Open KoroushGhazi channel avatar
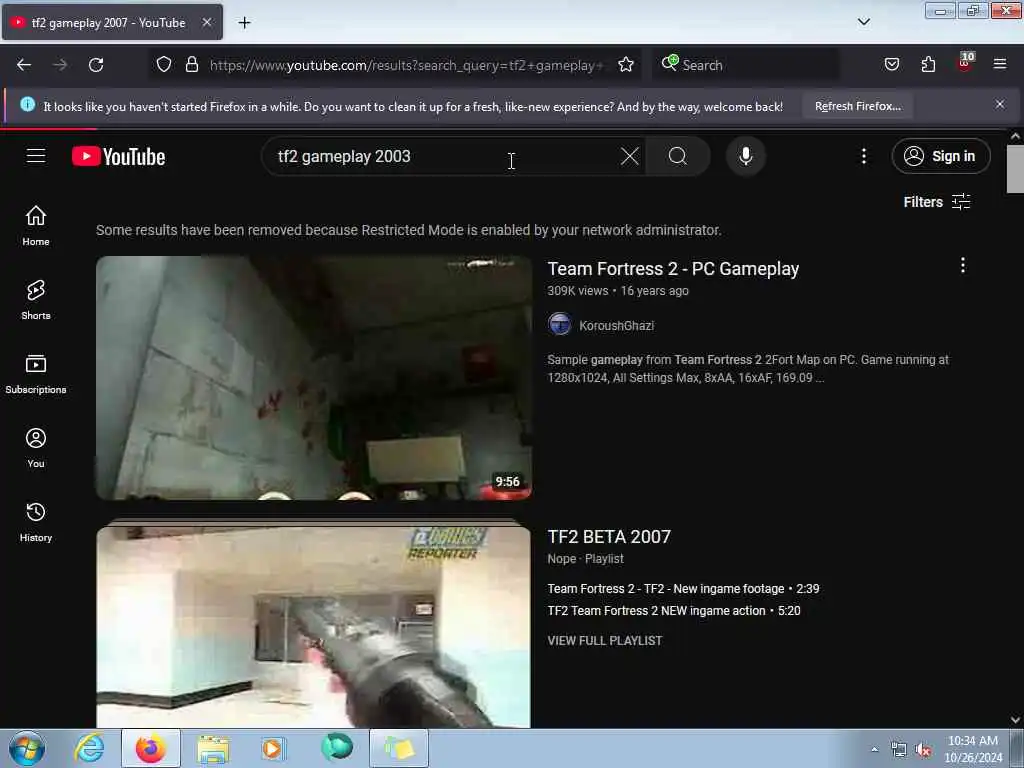The image size is (1024, 768). (x=560, y=325)
